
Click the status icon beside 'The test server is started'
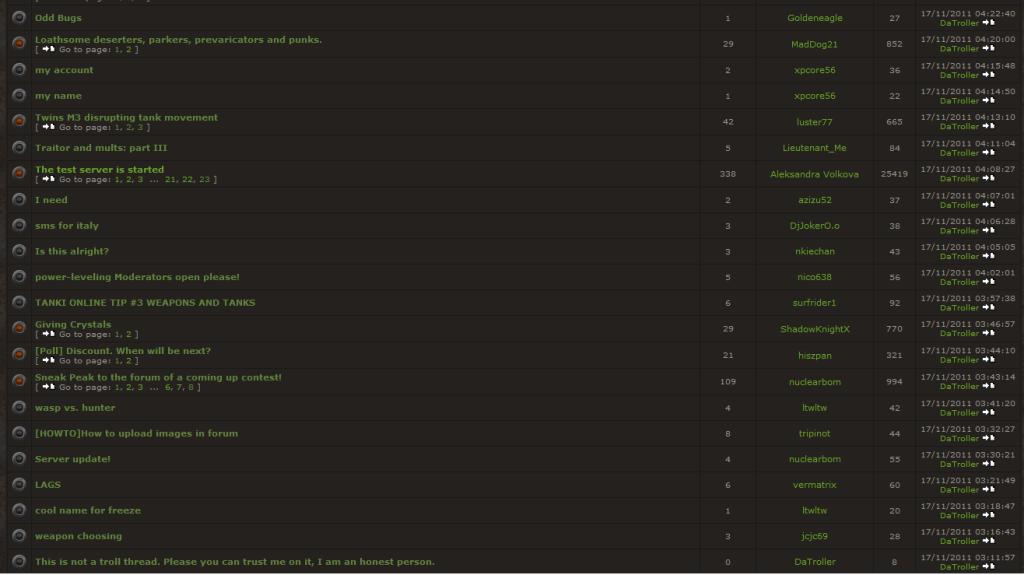point(18,174)
